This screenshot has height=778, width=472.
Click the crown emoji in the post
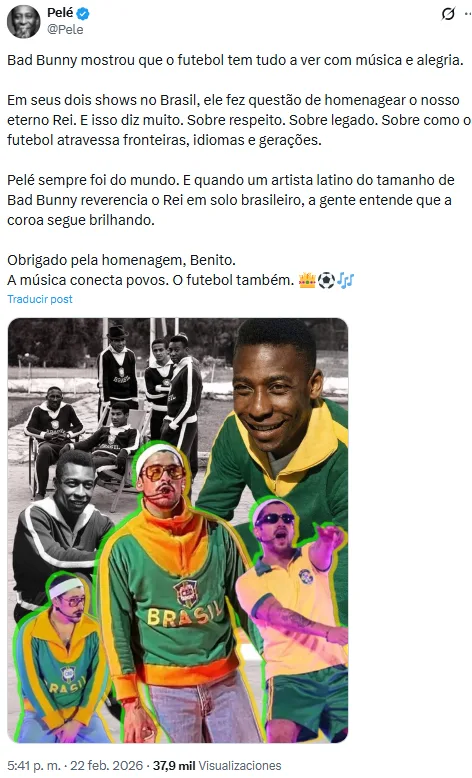307,281
